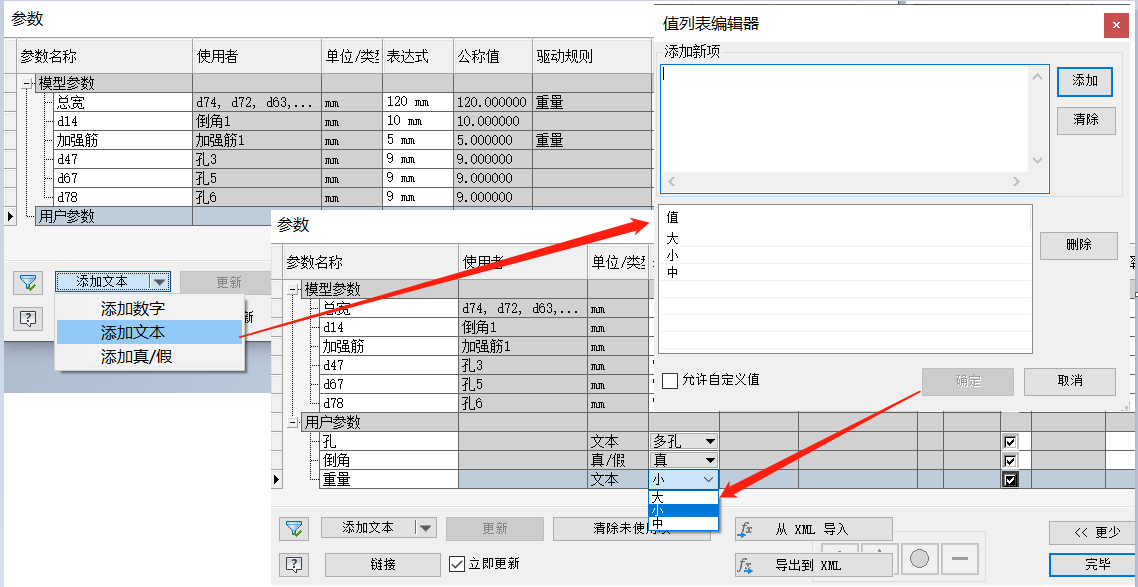Collapse 模型参数 node in rear 参数 dialog
1138x587 pixels.
pos(28,84)
